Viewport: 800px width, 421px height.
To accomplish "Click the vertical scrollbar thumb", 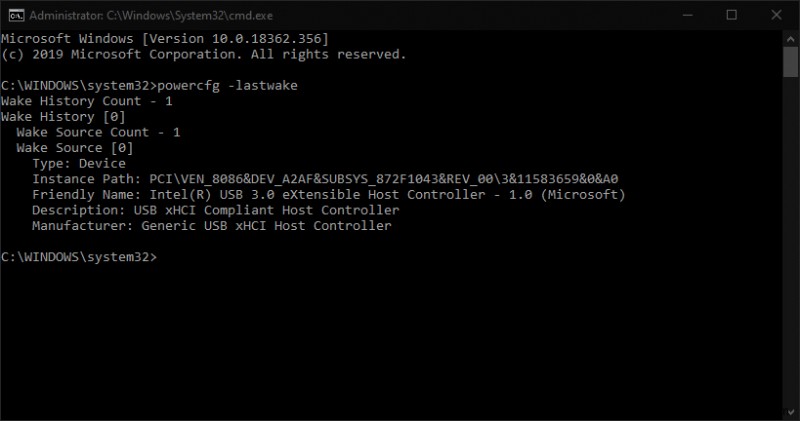I will (790, 60).
